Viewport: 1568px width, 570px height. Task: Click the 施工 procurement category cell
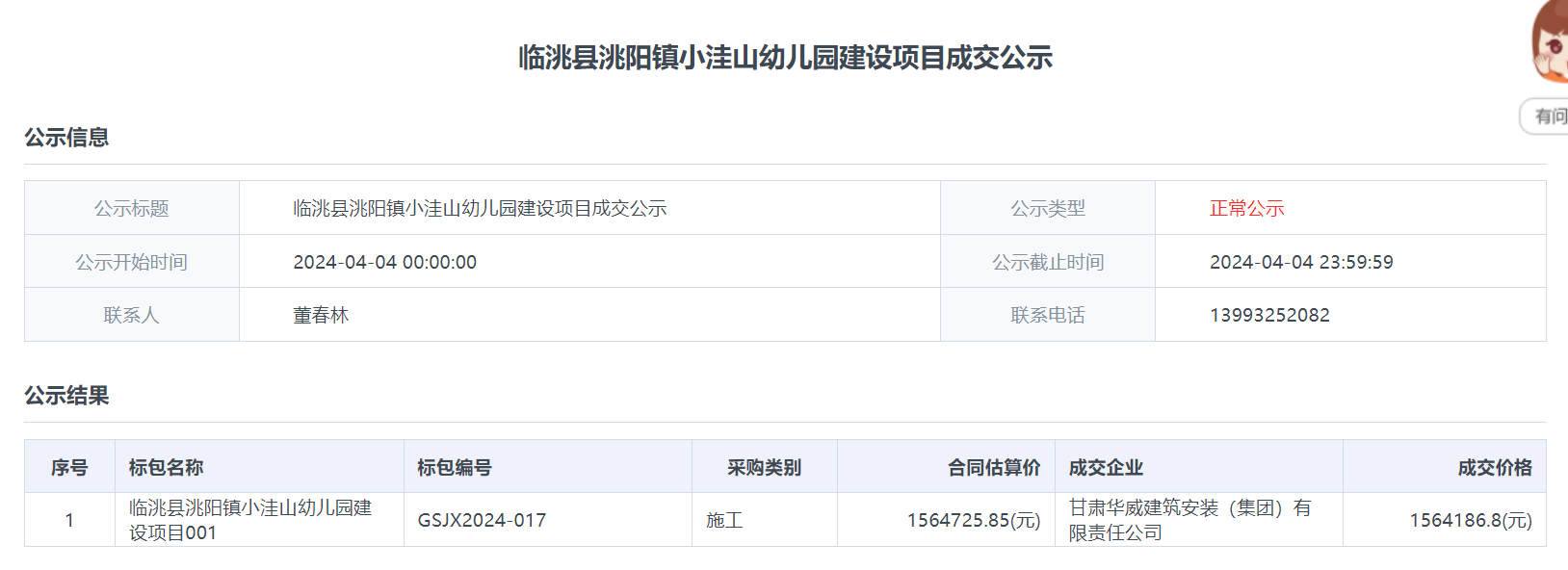click(724, 520)
